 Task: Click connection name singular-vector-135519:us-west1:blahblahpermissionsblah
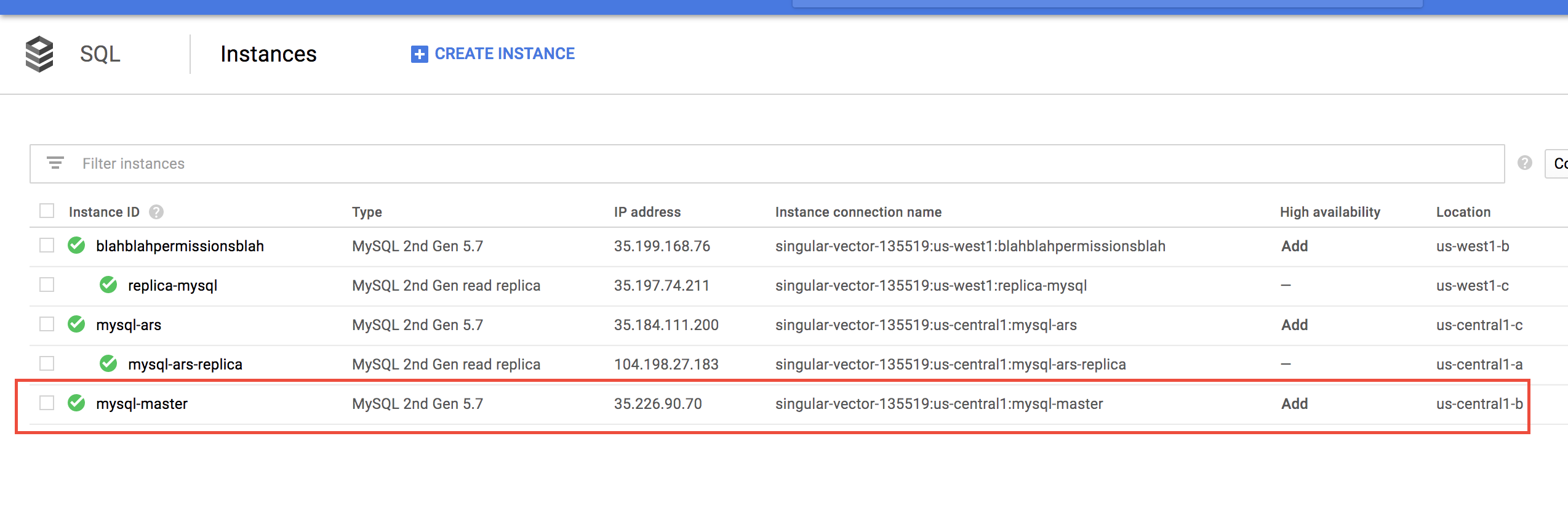[970, 246]
